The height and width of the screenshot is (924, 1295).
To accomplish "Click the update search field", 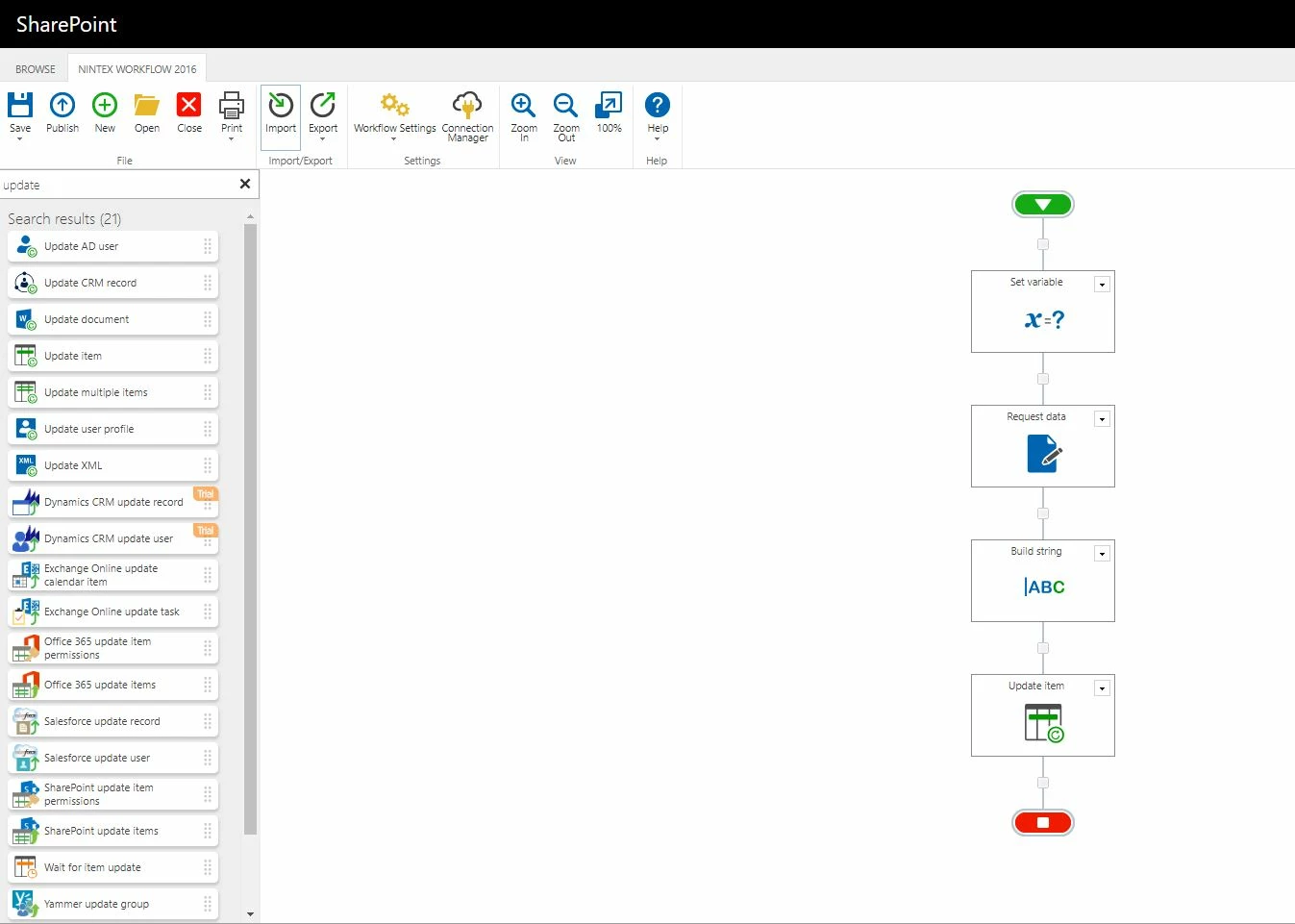I will (117, 185).
